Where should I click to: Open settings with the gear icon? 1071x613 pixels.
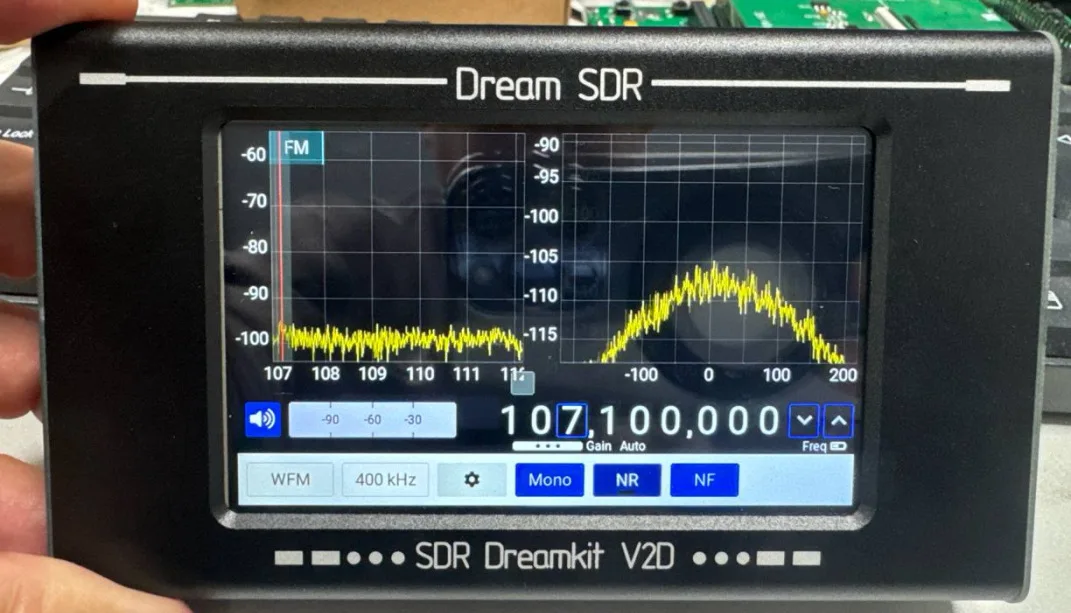(471, 480)
